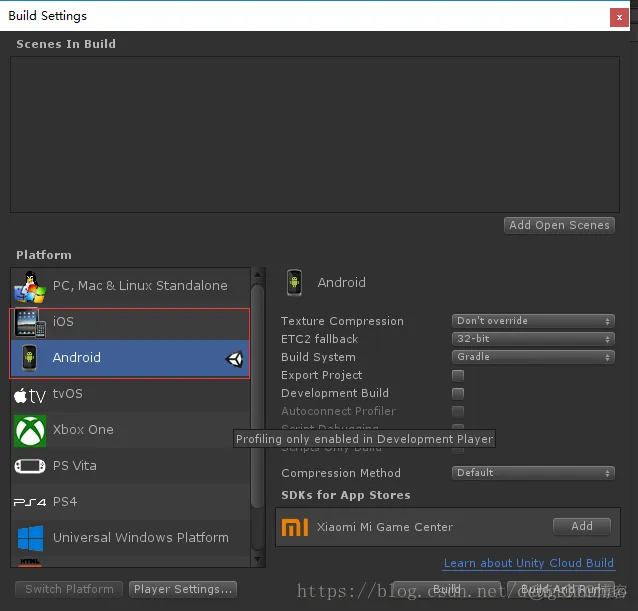
Task: Select PS Vita platform
Action: (130, 466)
